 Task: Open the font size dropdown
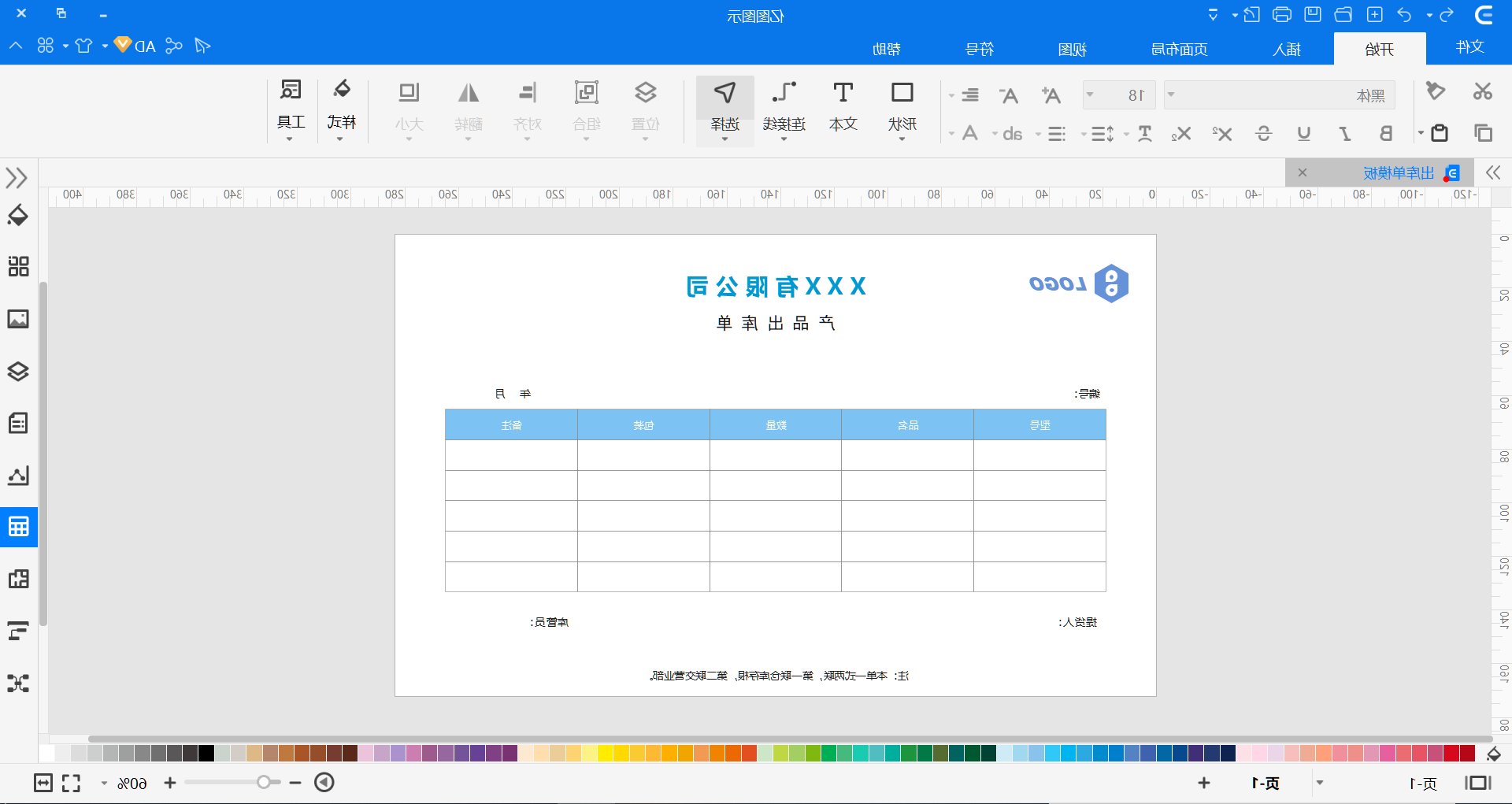tap(1090, 94)
